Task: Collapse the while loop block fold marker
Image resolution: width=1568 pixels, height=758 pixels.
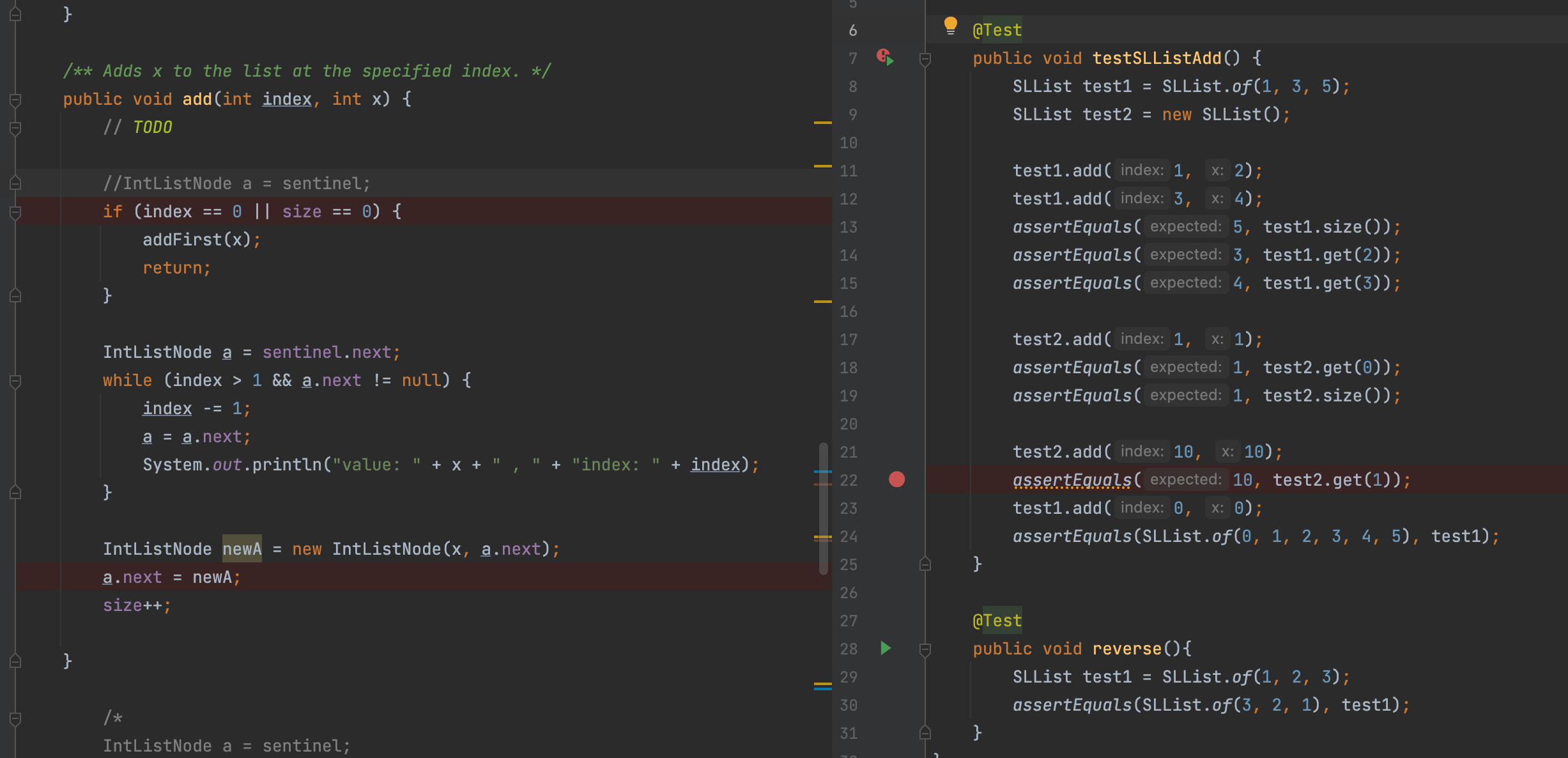Action: [15, 382]
